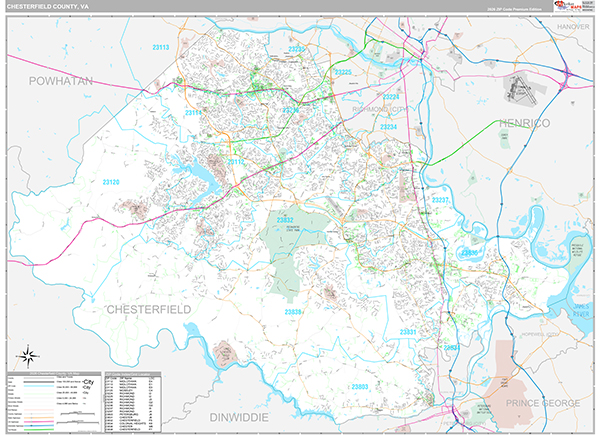Click the compass rose icon
The image size is (600, 435).
coord(28,353)
